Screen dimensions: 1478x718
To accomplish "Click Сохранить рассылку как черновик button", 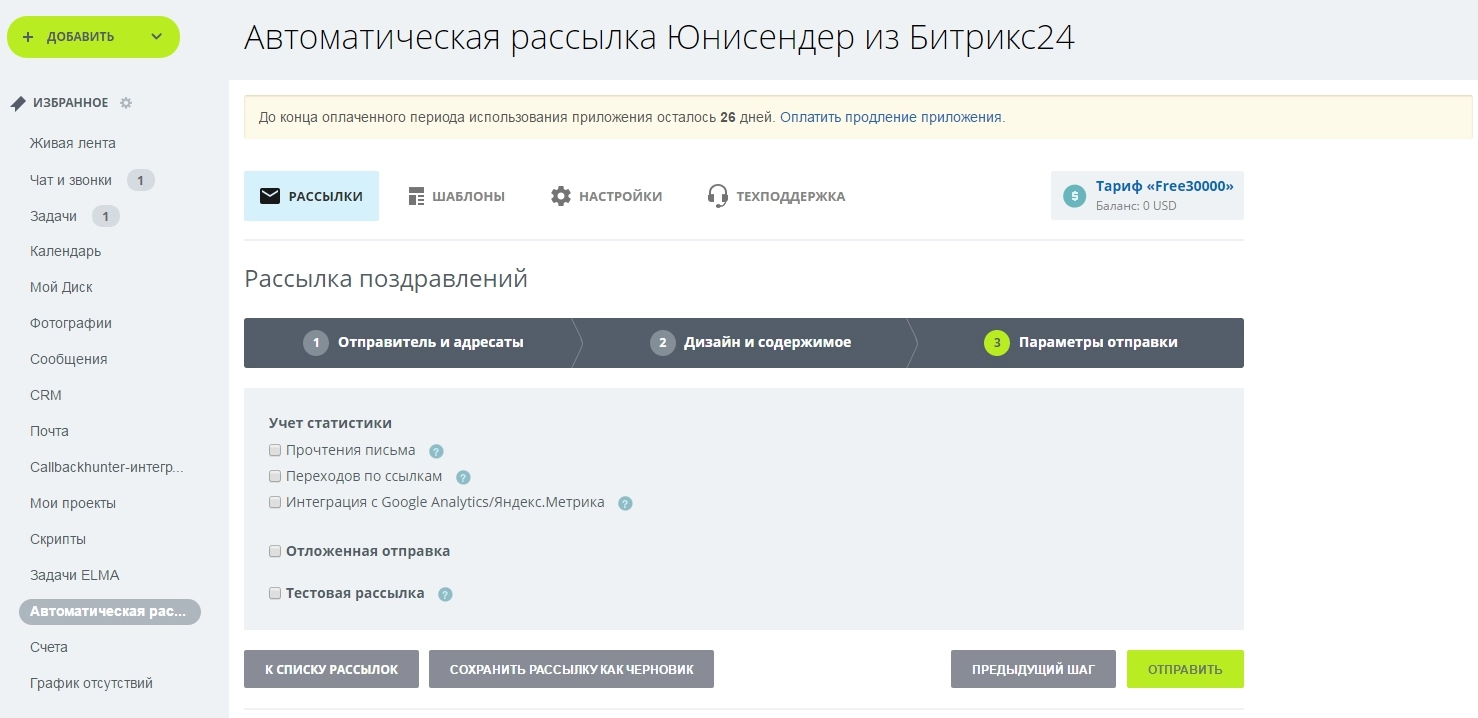I will (x=571, y=669).
